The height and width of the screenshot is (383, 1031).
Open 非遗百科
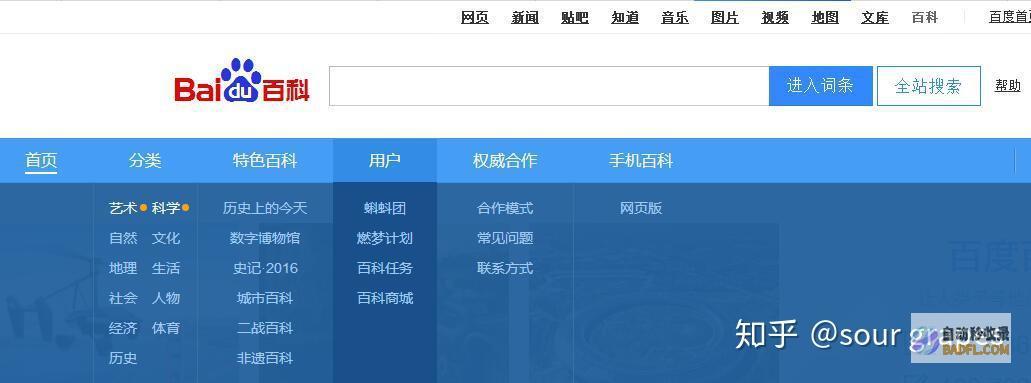265,359
